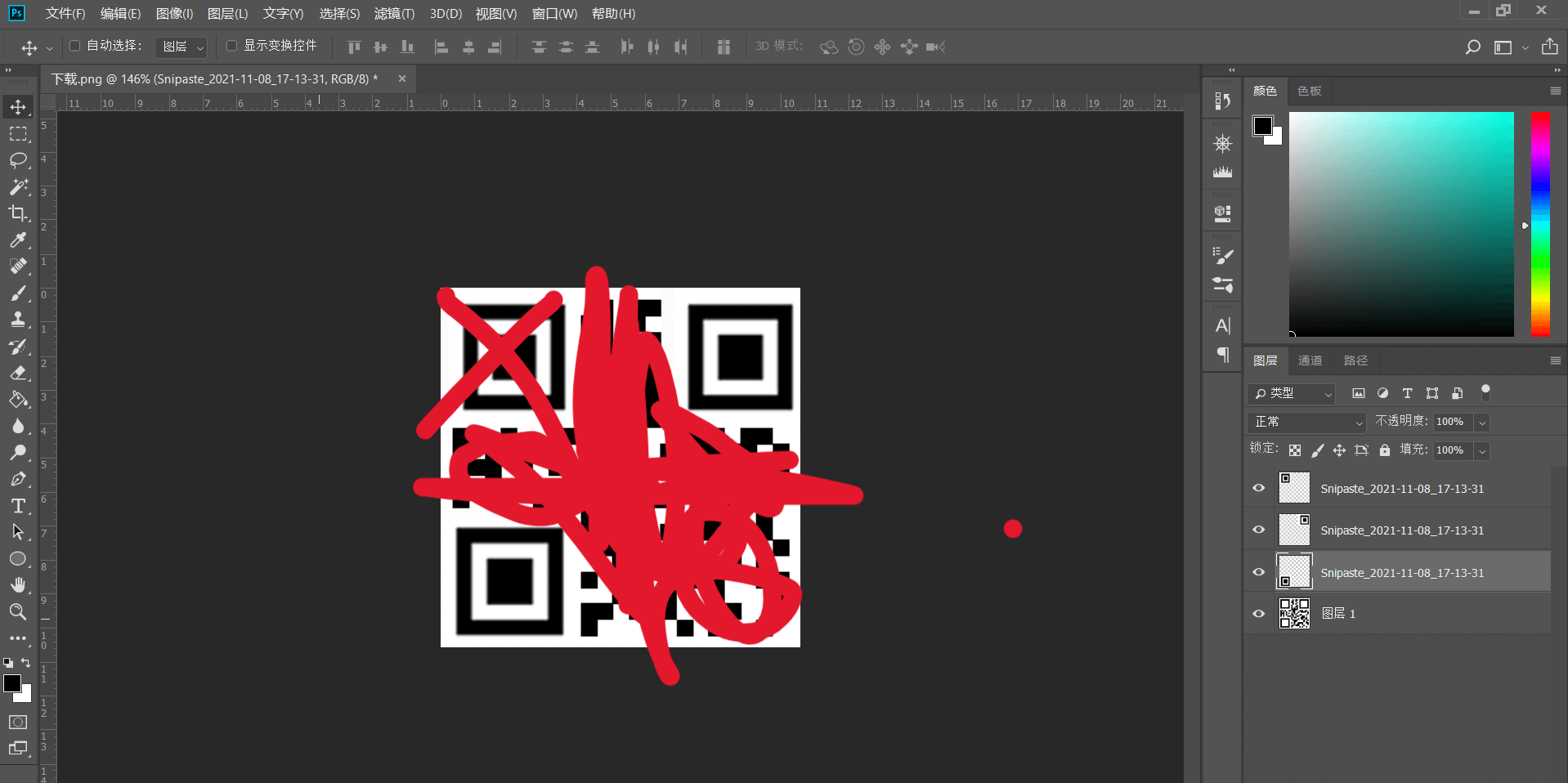
Task: Select the Crop tool
Action: coord(18,213)
